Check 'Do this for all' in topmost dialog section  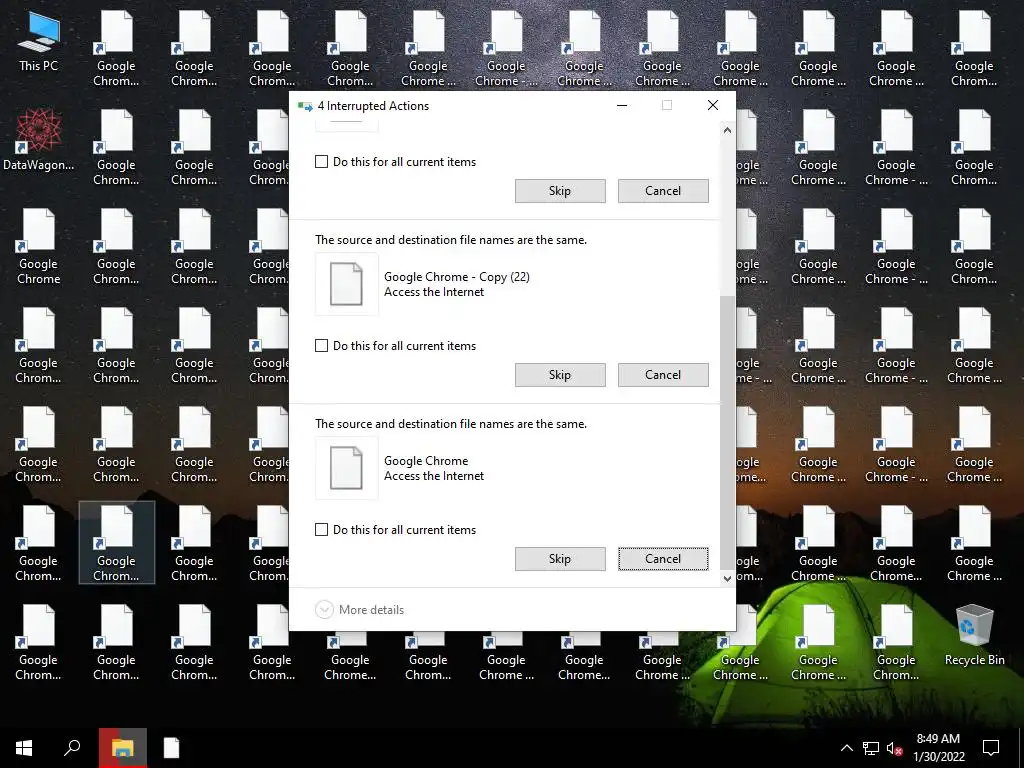point(321,161)
